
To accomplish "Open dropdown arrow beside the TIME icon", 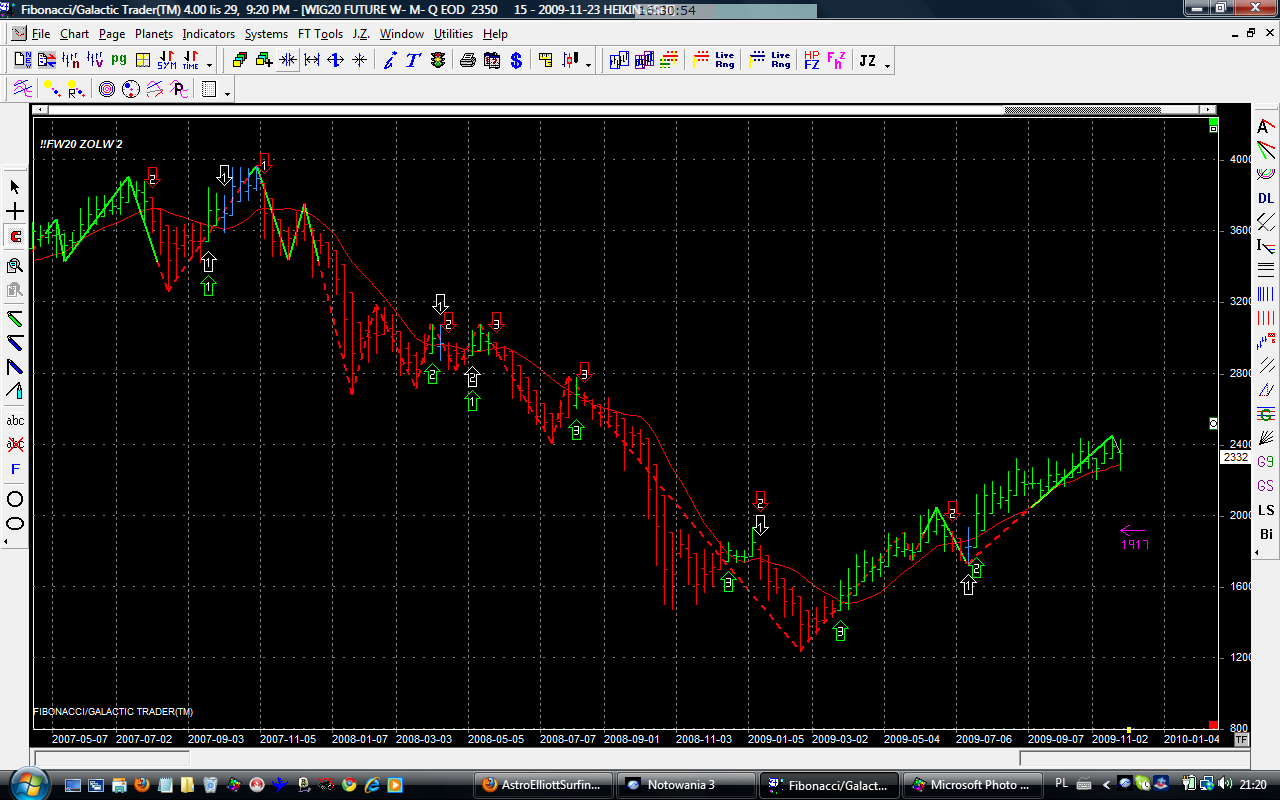I will pyautogui.click(x=210, y=65).
